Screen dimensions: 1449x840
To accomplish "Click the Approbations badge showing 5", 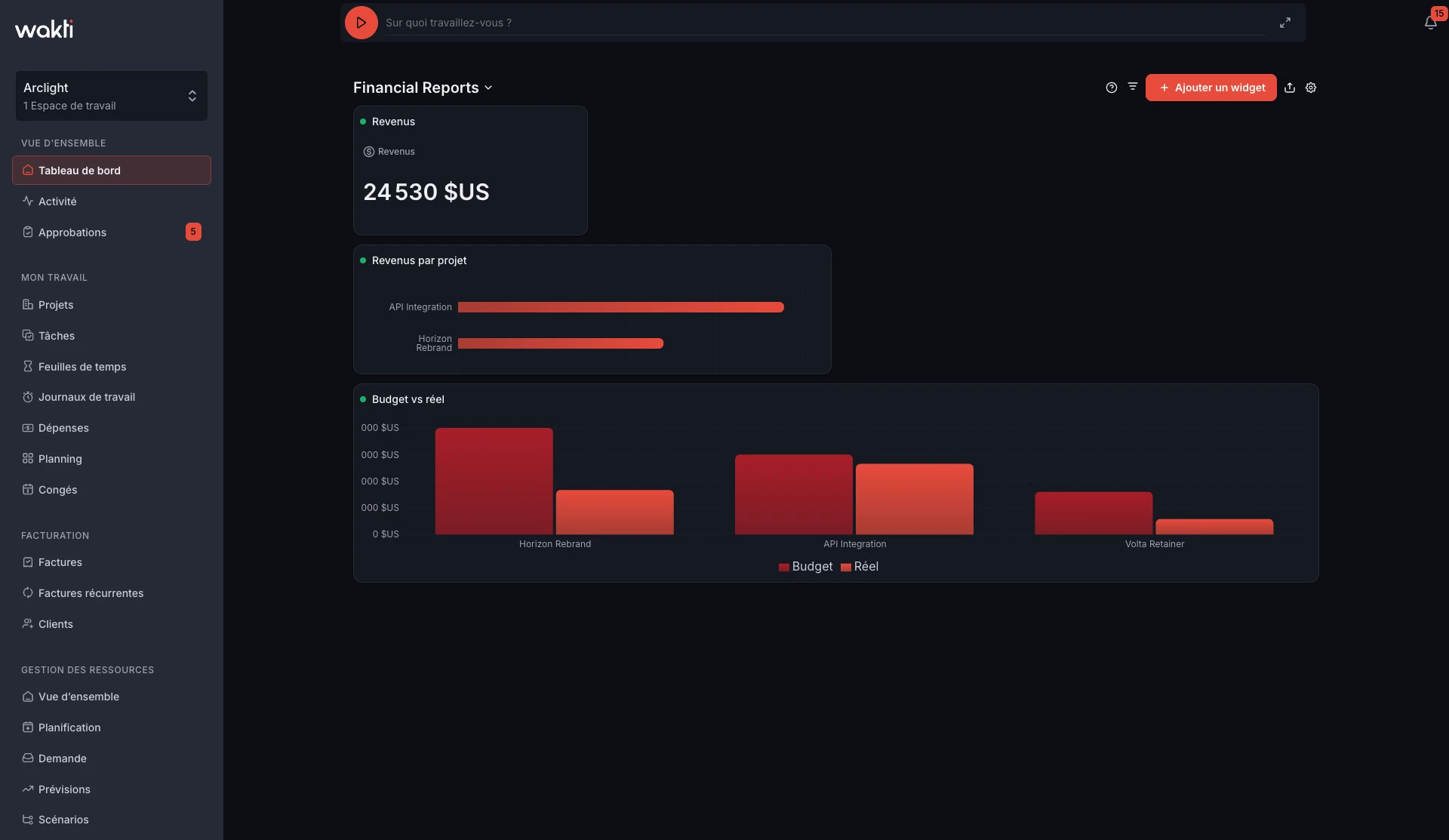I will pyautogui.click(x=193, y=232).
